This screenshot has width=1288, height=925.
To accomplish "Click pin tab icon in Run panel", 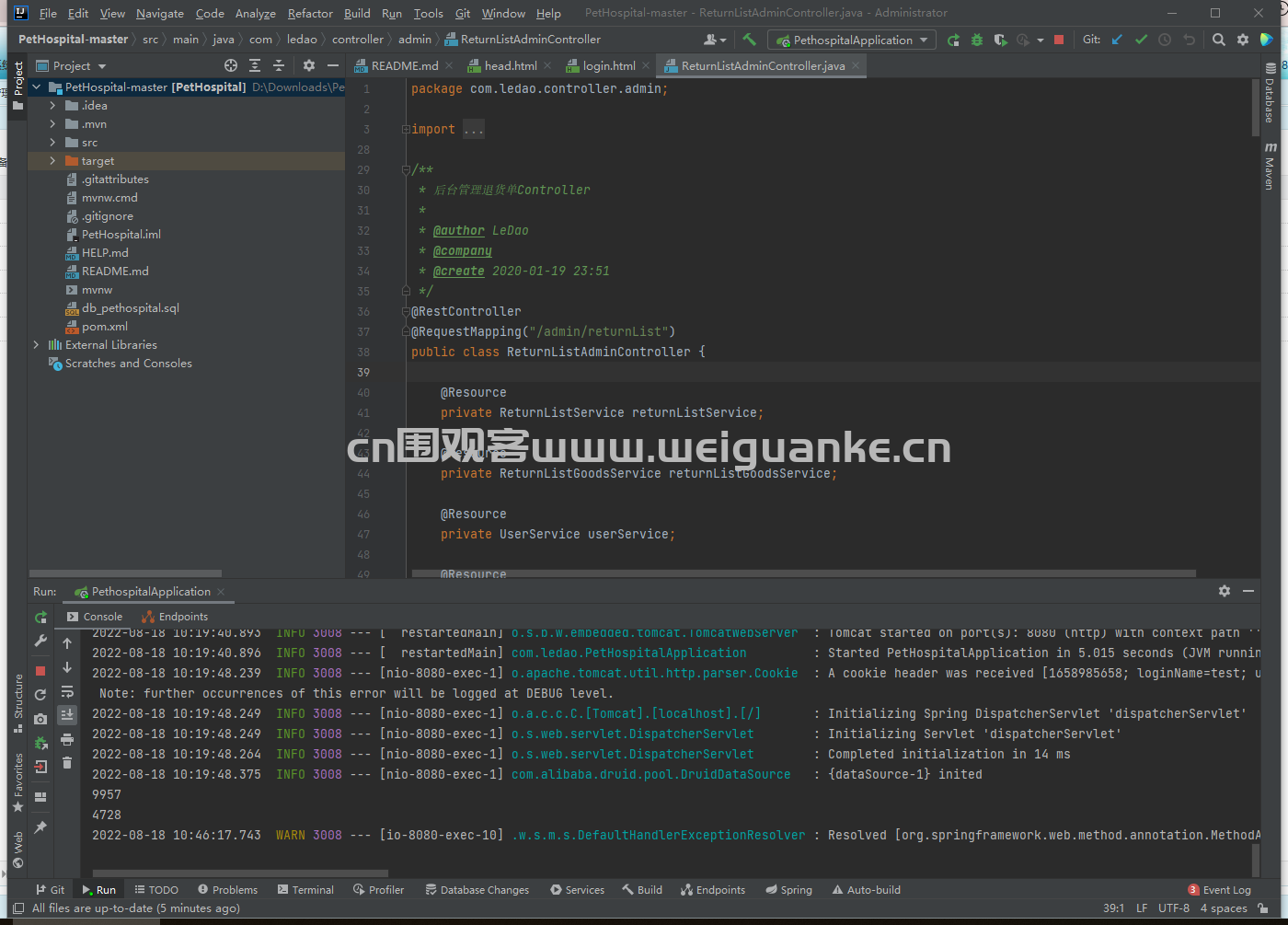I will [40, 827].
